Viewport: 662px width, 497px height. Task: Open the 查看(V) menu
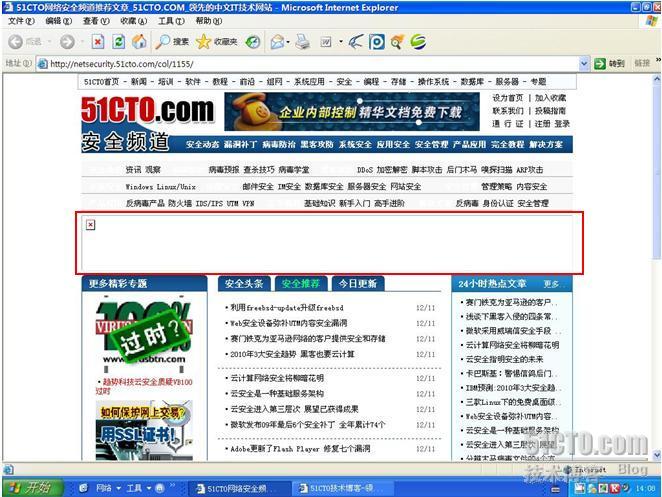(96, 21)
